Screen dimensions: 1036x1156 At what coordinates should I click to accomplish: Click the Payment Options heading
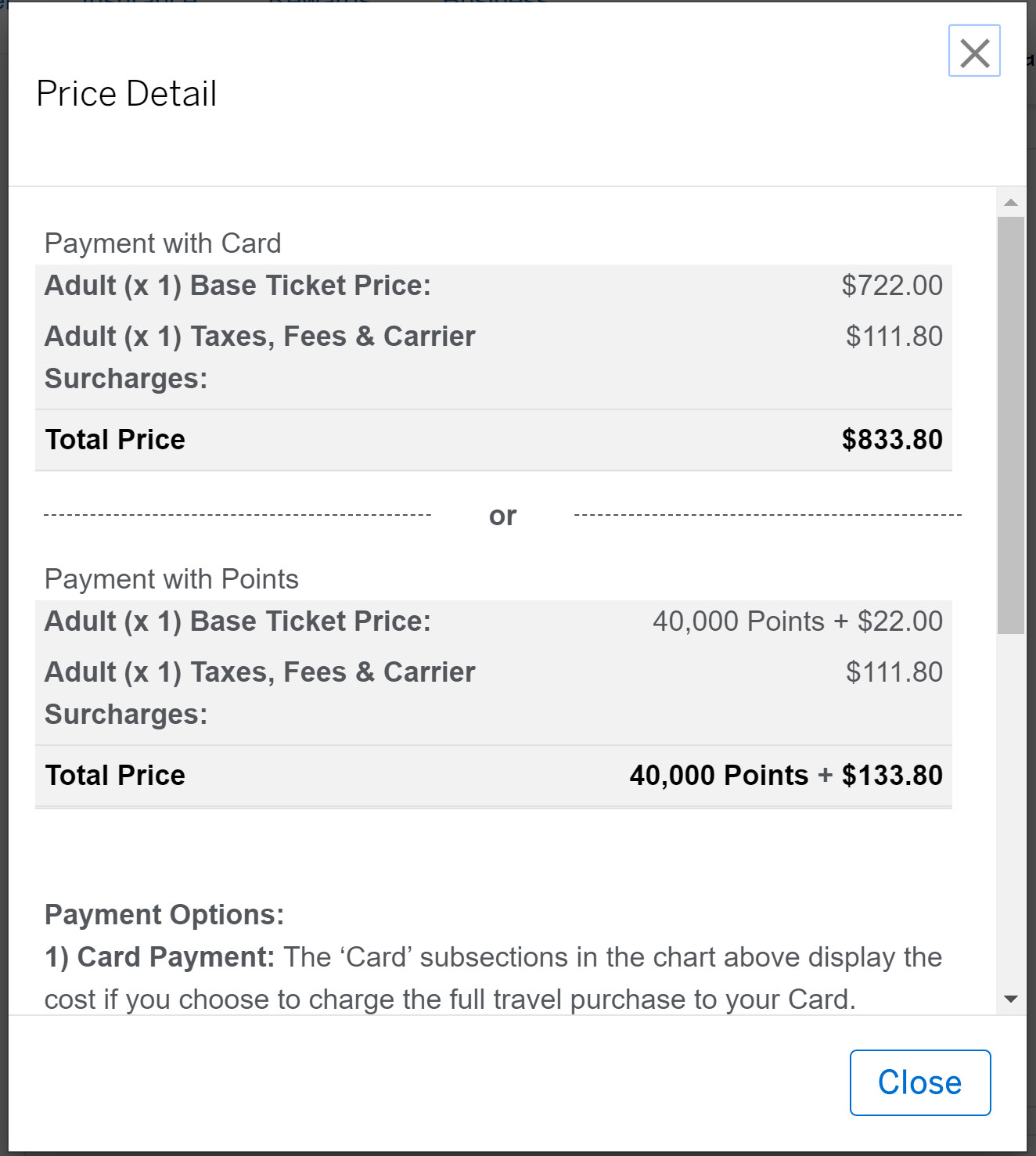pos(164,915)
